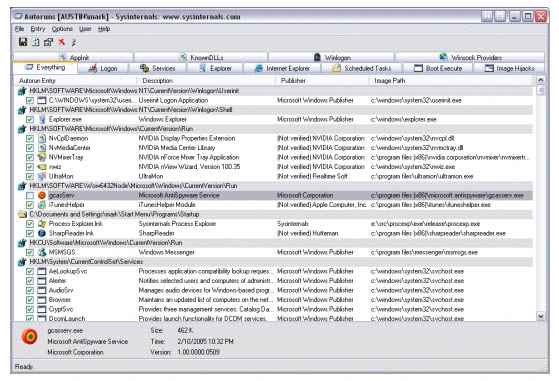559x381 pixels.
Task: Switch to the Internet Explorer tab
Action: (282, 68)
